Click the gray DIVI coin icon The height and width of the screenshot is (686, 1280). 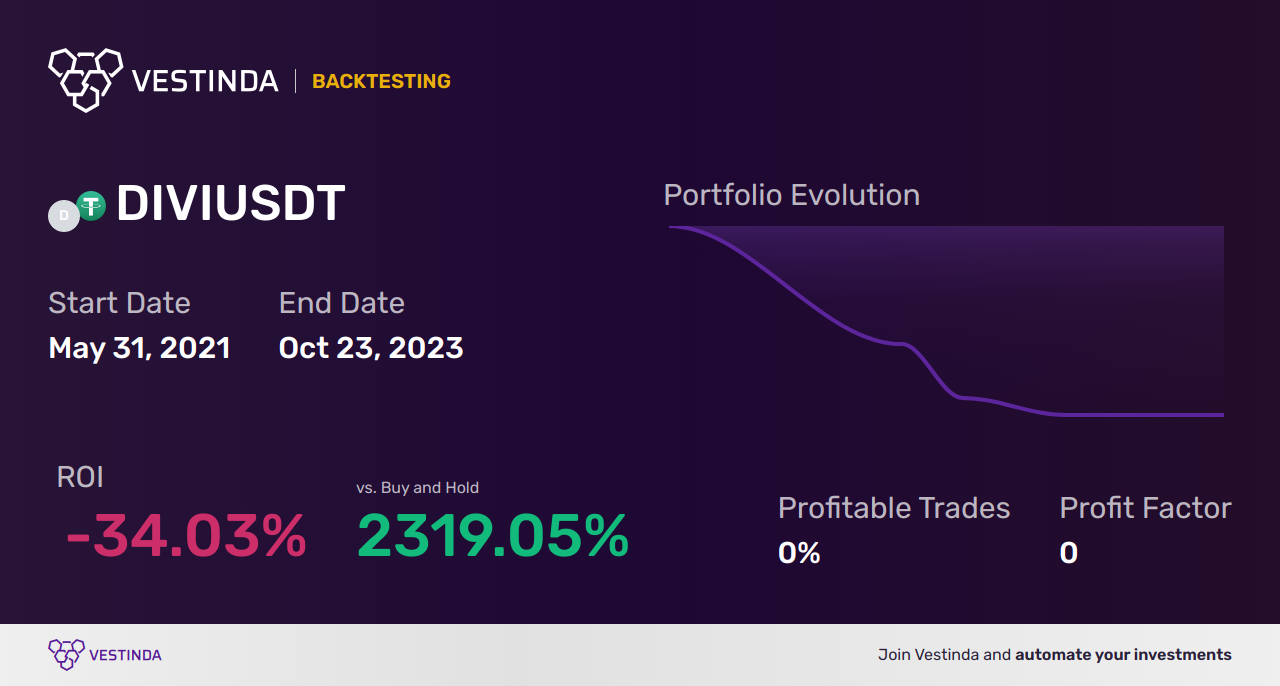coord(64,215)
